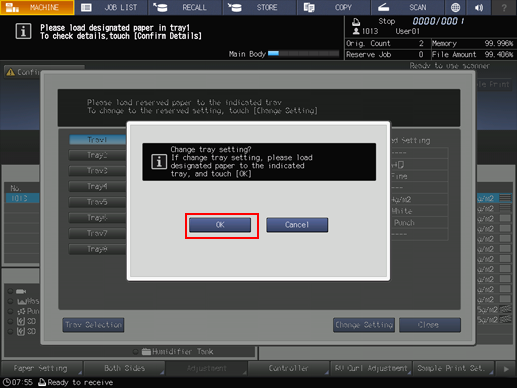Open the Both Sides menu
The image size is (517, 388).
[x=124, y=368]
